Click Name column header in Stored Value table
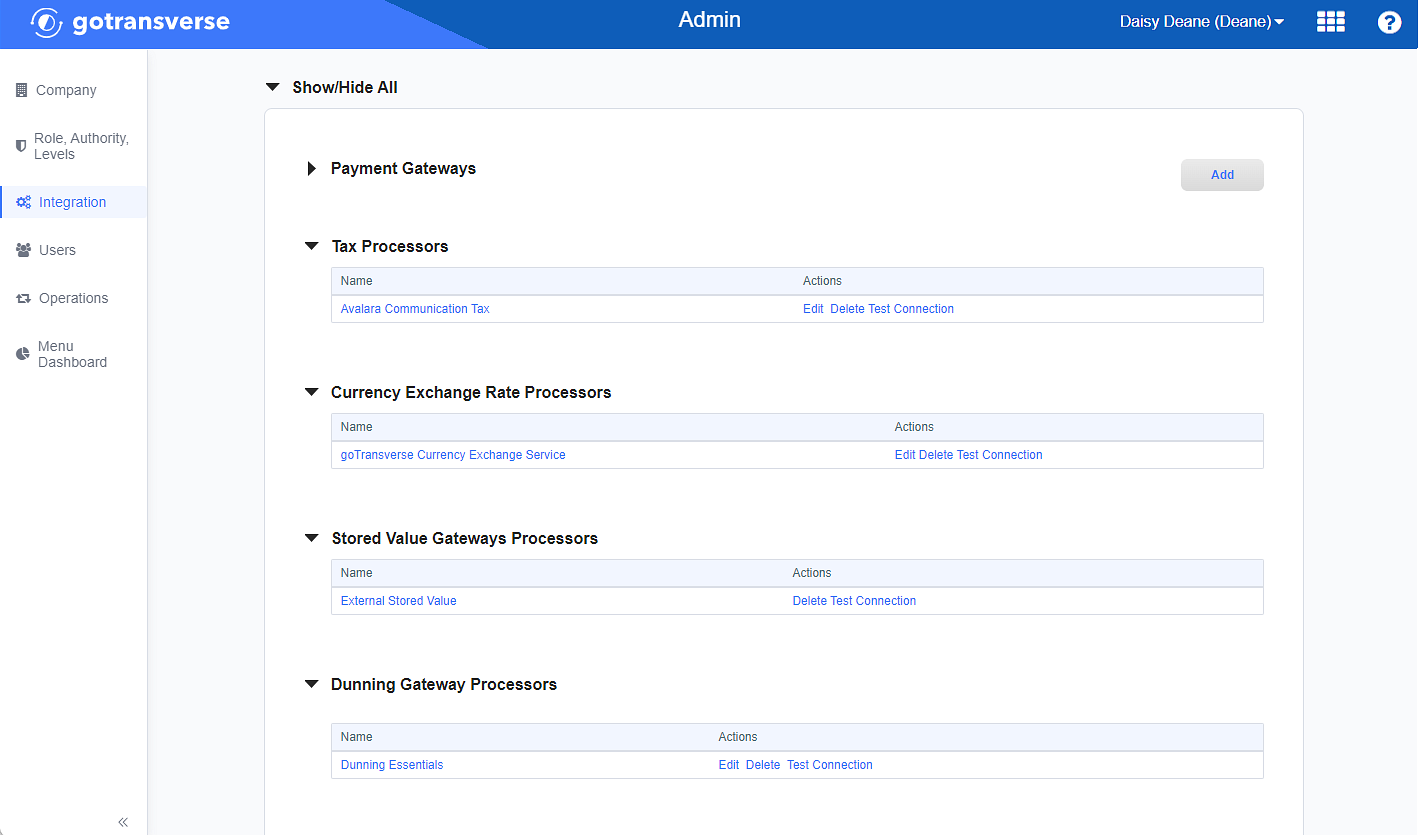The image size is (1418, 835). [356, 573]
